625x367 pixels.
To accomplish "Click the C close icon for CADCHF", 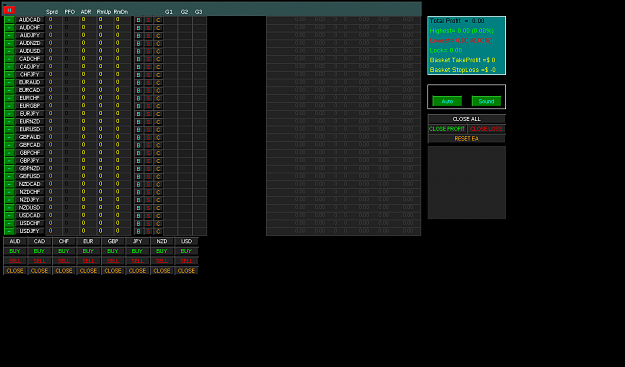I will tap(158, 59).
